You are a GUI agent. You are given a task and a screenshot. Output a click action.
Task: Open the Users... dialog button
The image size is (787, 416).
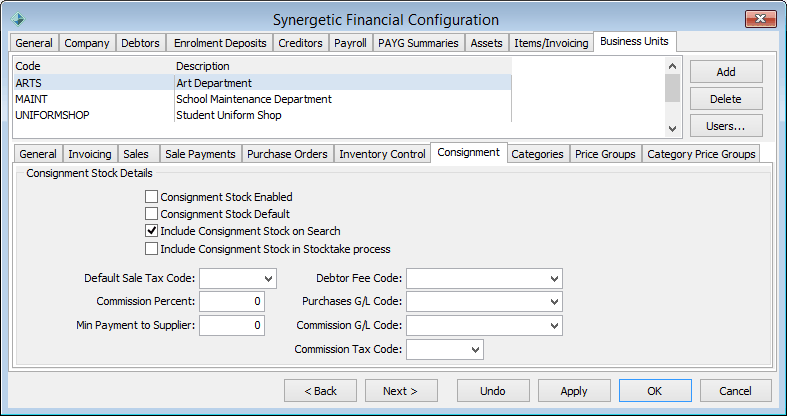(x=726, y=126)
